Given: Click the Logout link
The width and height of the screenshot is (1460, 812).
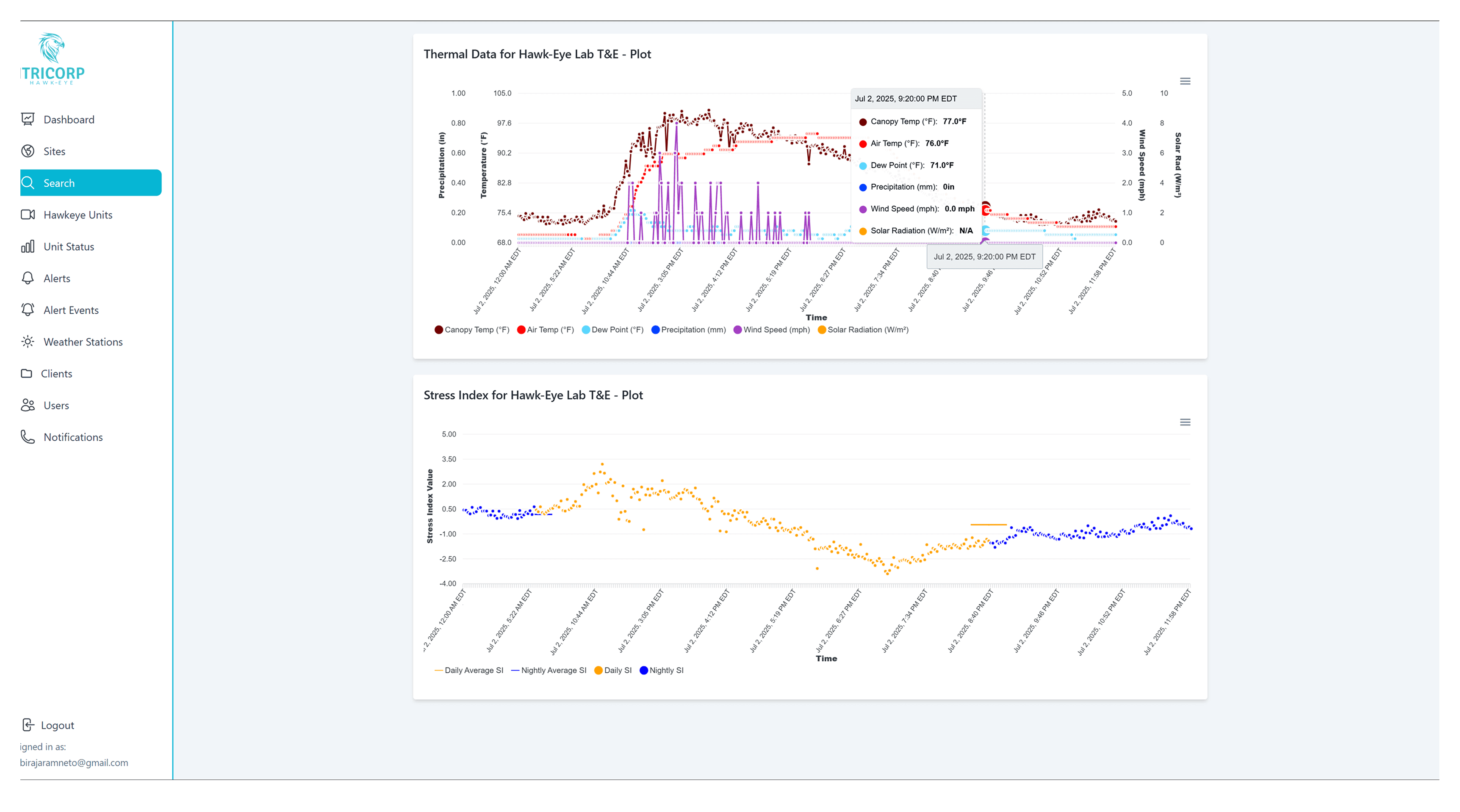Looking at the screenshot, I should [57, 725].
